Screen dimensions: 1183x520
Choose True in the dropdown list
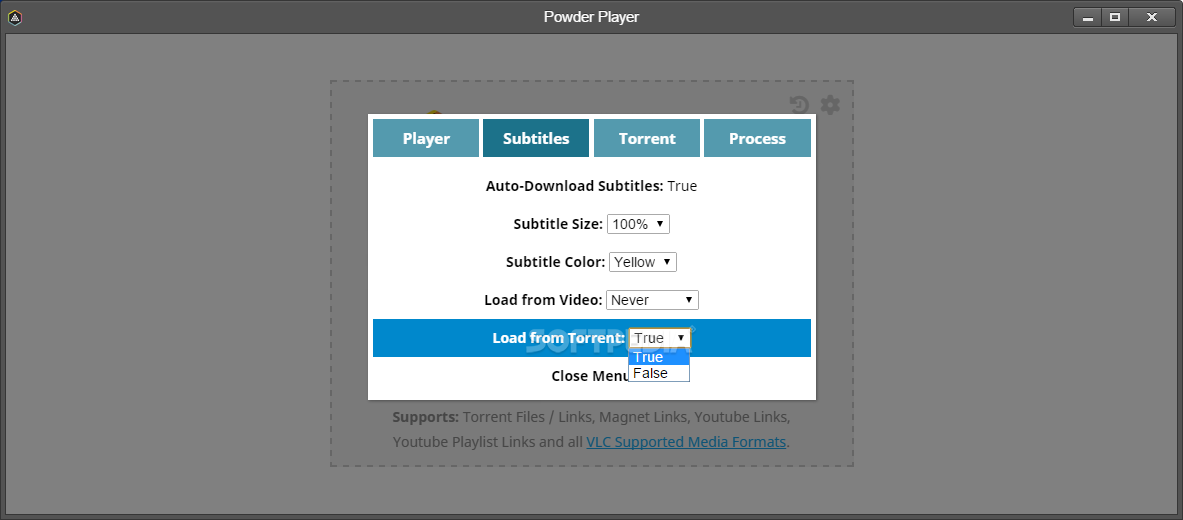tap(659, 357)
